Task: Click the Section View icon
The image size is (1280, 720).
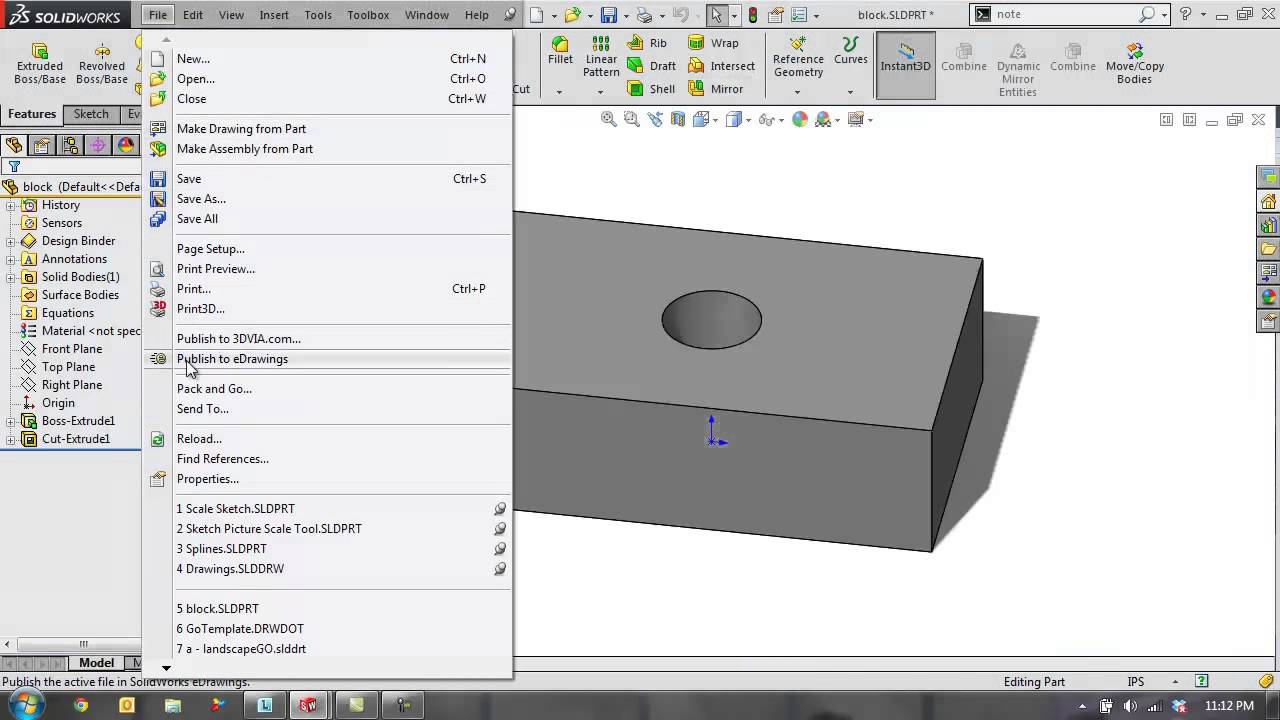Action: tap(678, 119)
